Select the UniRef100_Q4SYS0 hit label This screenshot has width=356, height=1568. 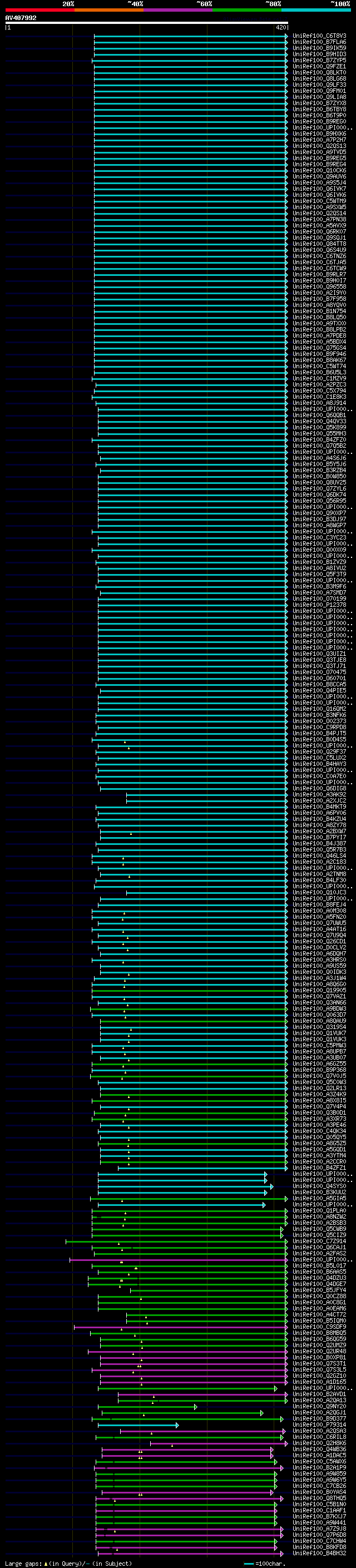(x=319, y=1186)
